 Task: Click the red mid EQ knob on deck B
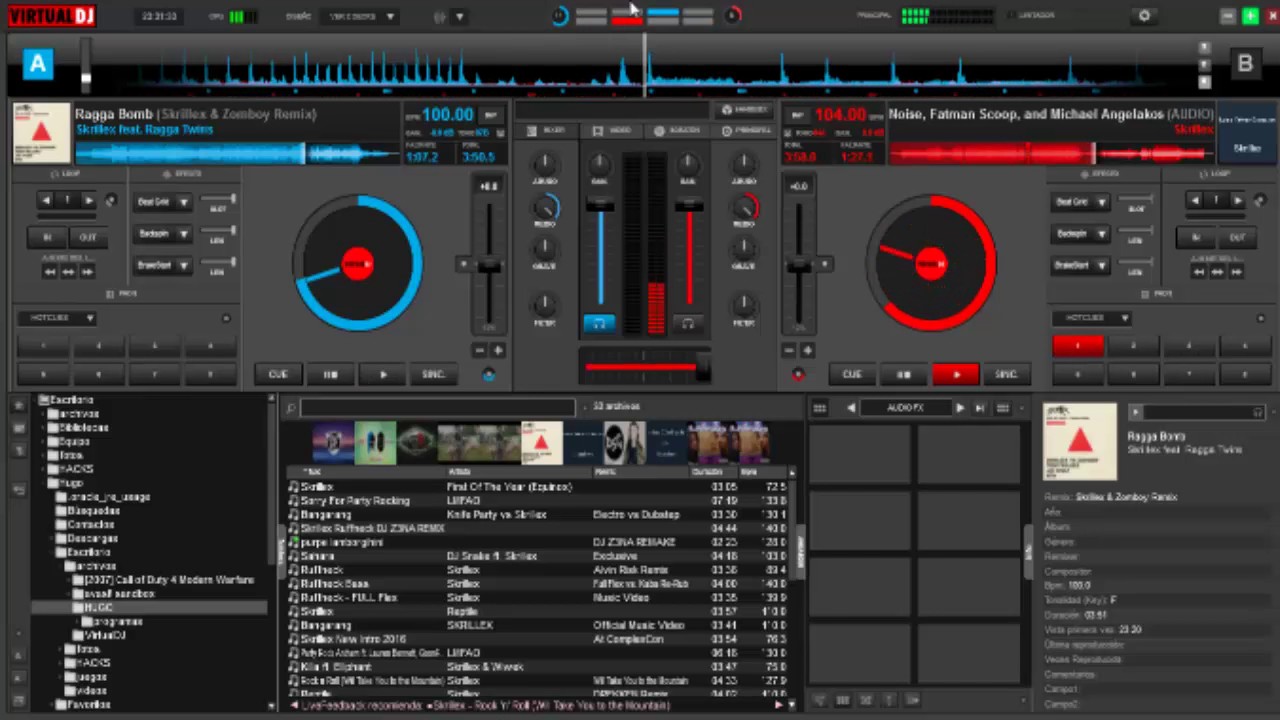point(744,206)
